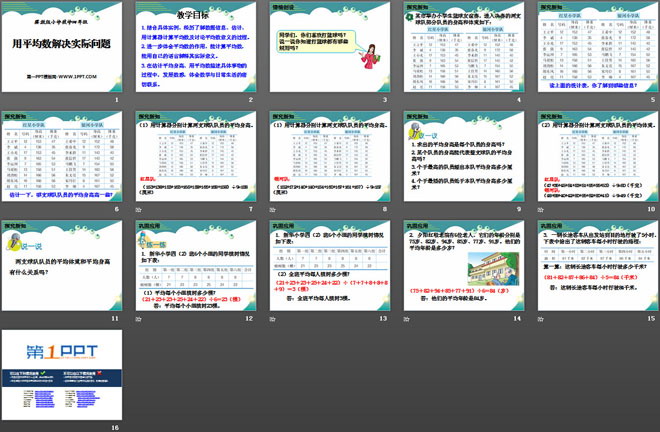
Task: Select slide 8 thumbnail
Action: pyautogui.click(x=330, y=156)
